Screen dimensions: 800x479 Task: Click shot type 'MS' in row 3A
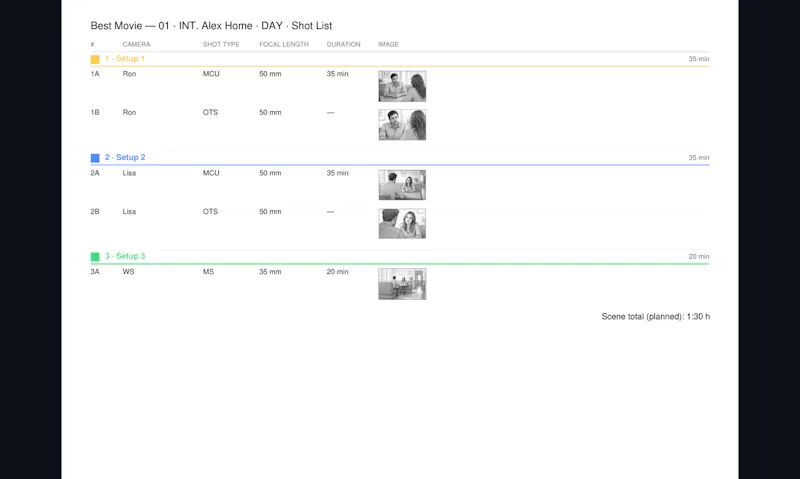click(x=208, y=272)
